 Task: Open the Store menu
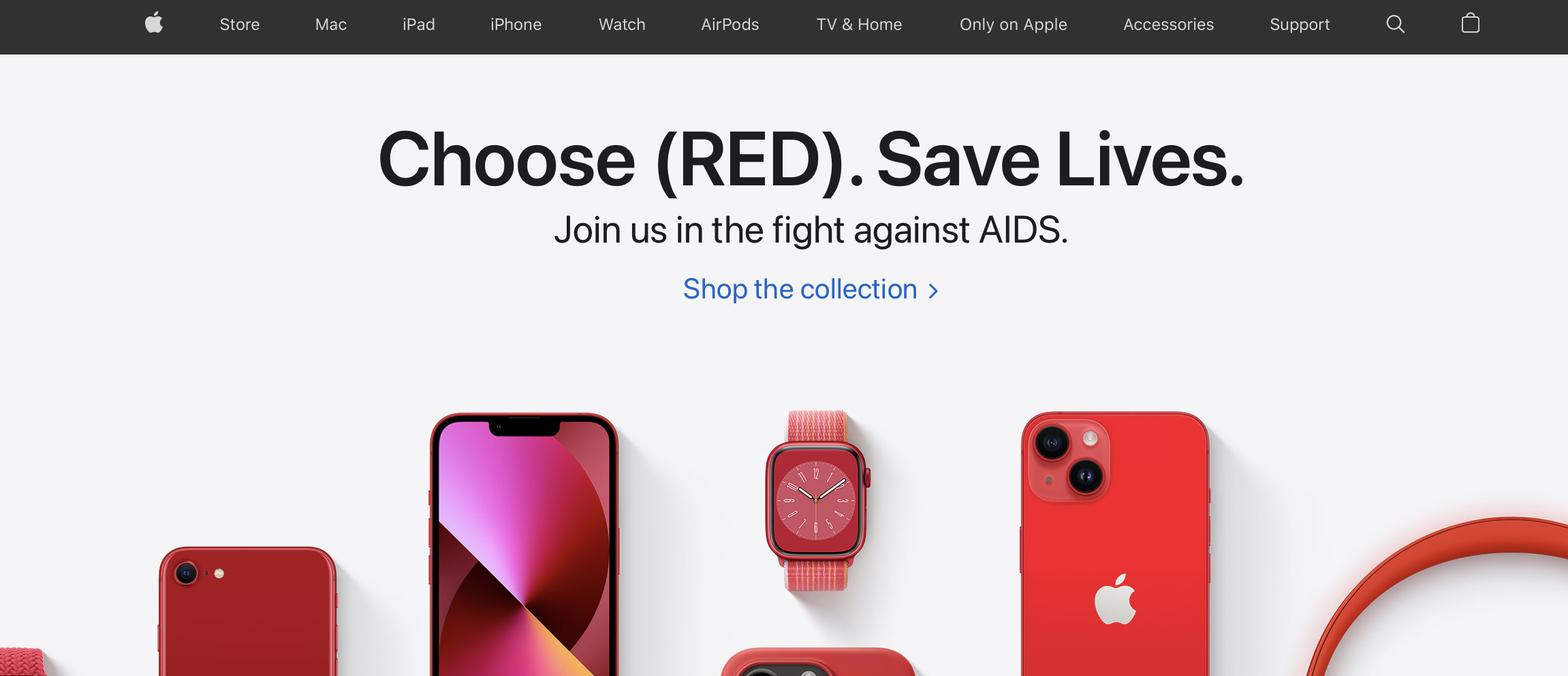240,25
